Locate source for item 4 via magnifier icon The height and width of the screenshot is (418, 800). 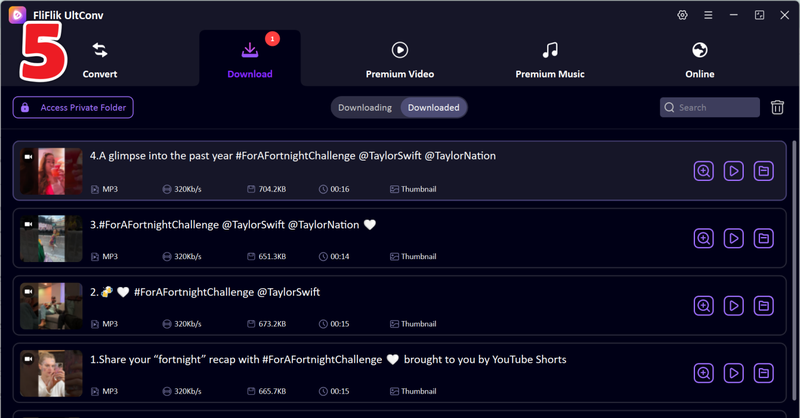(704, 171)
